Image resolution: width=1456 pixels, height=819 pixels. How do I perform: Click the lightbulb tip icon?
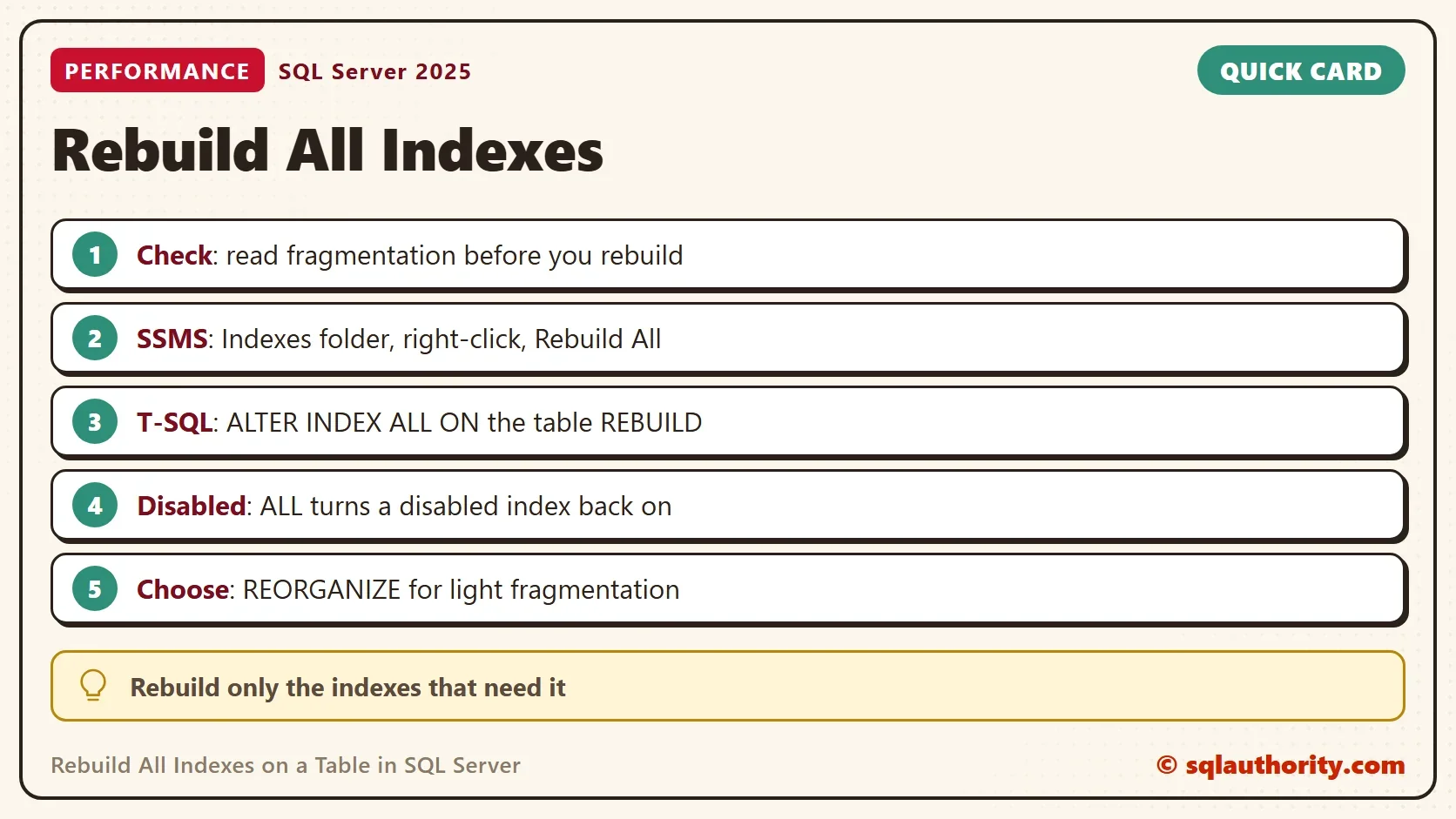[93, 686]
